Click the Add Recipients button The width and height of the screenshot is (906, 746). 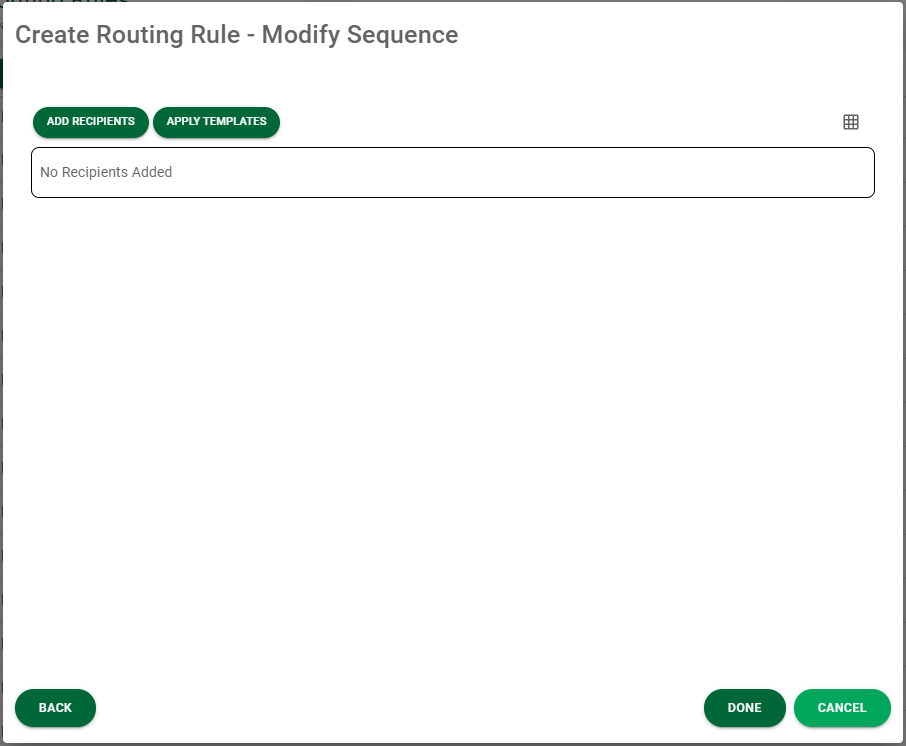[x=91, y=122]
